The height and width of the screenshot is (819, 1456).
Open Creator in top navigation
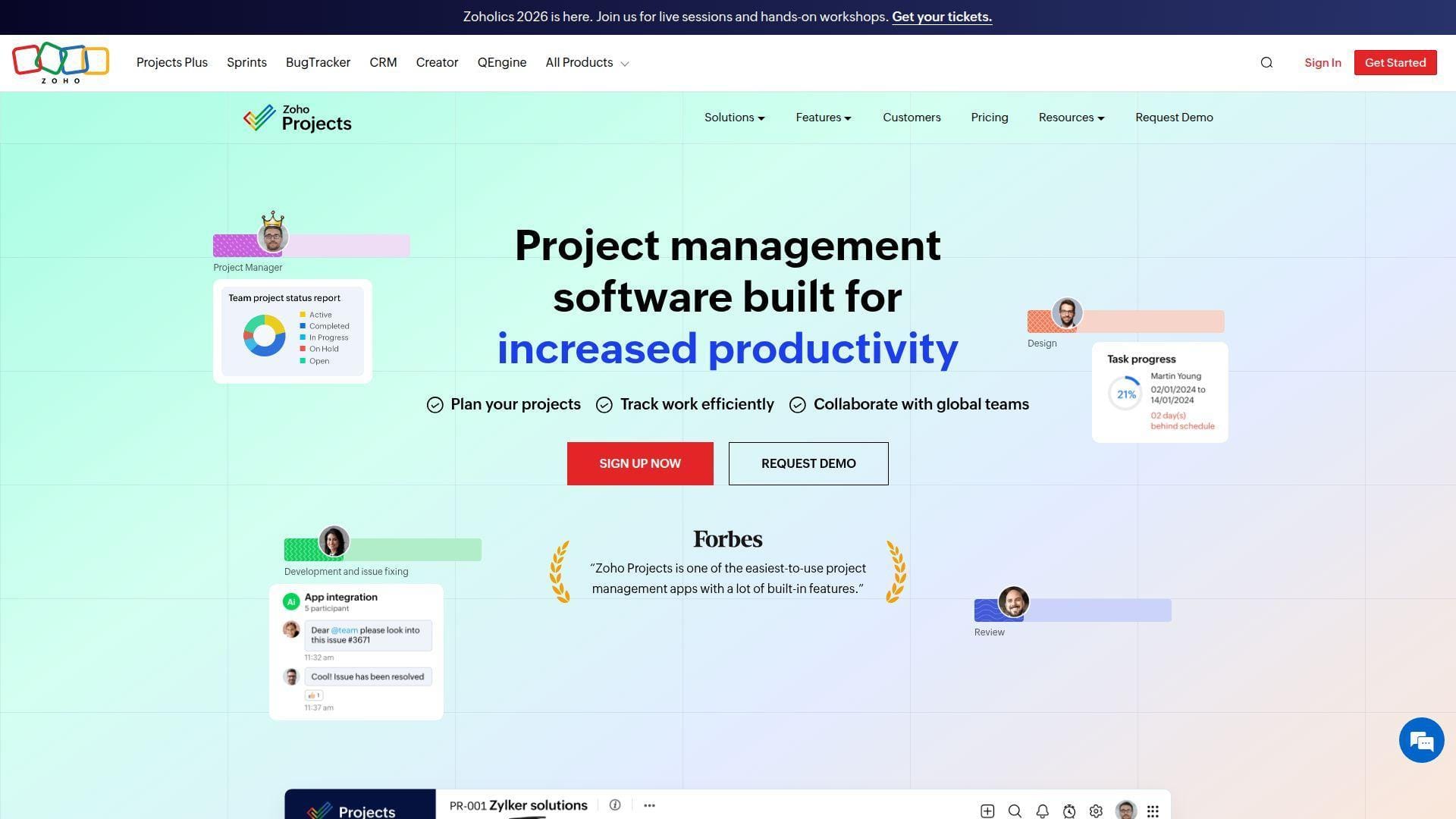coord(437,63)
